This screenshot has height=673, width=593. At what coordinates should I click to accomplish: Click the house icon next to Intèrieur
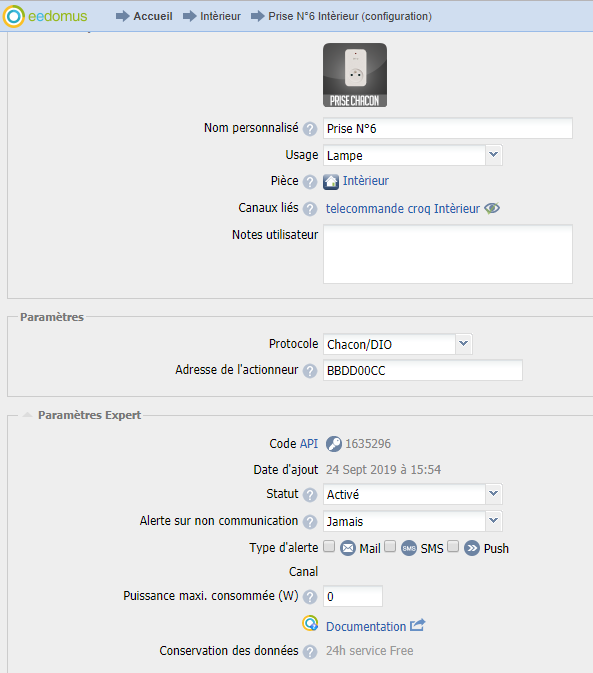(331, 182)
